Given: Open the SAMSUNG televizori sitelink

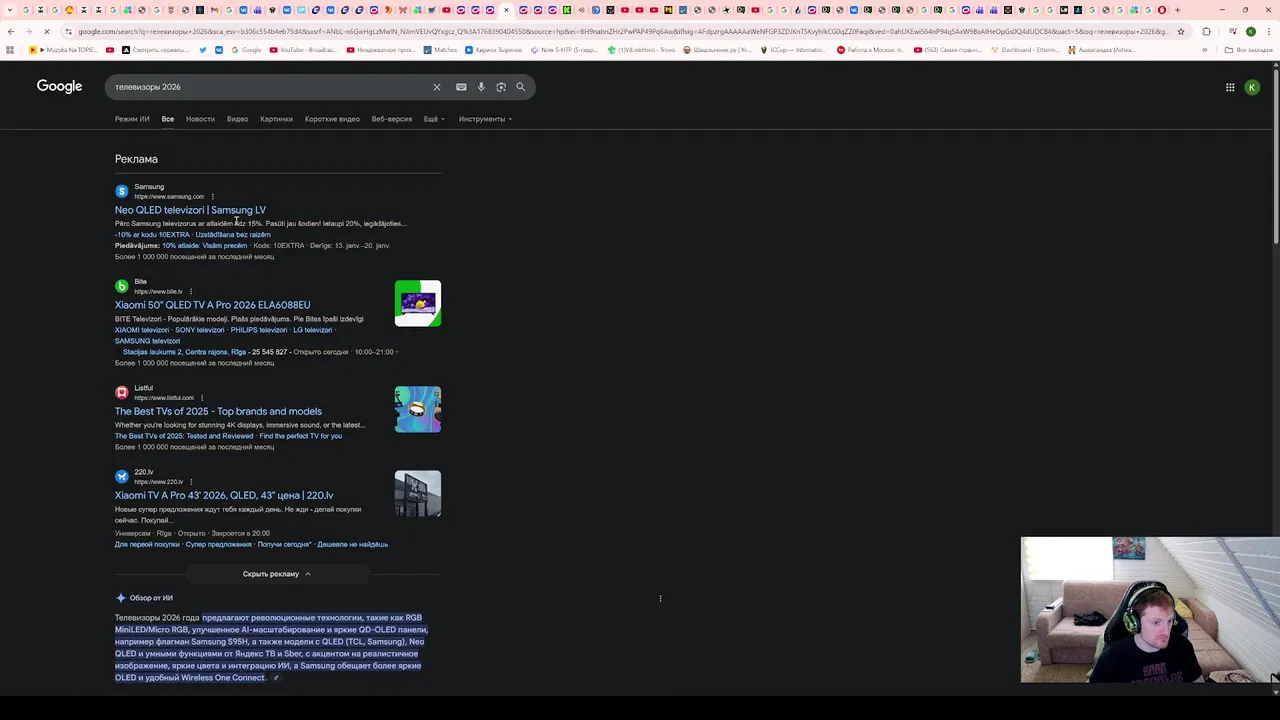Looking at the screenshot, I should 147,341.
